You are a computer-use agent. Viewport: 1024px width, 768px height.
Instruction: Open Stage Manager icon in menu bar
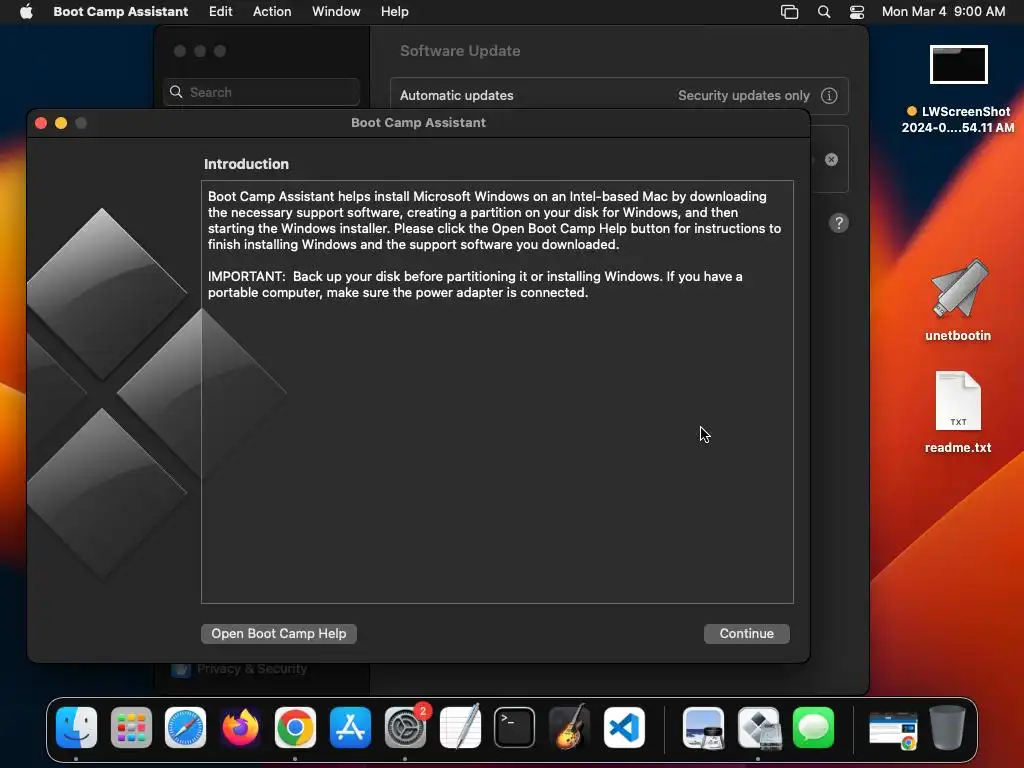point(789,12)
